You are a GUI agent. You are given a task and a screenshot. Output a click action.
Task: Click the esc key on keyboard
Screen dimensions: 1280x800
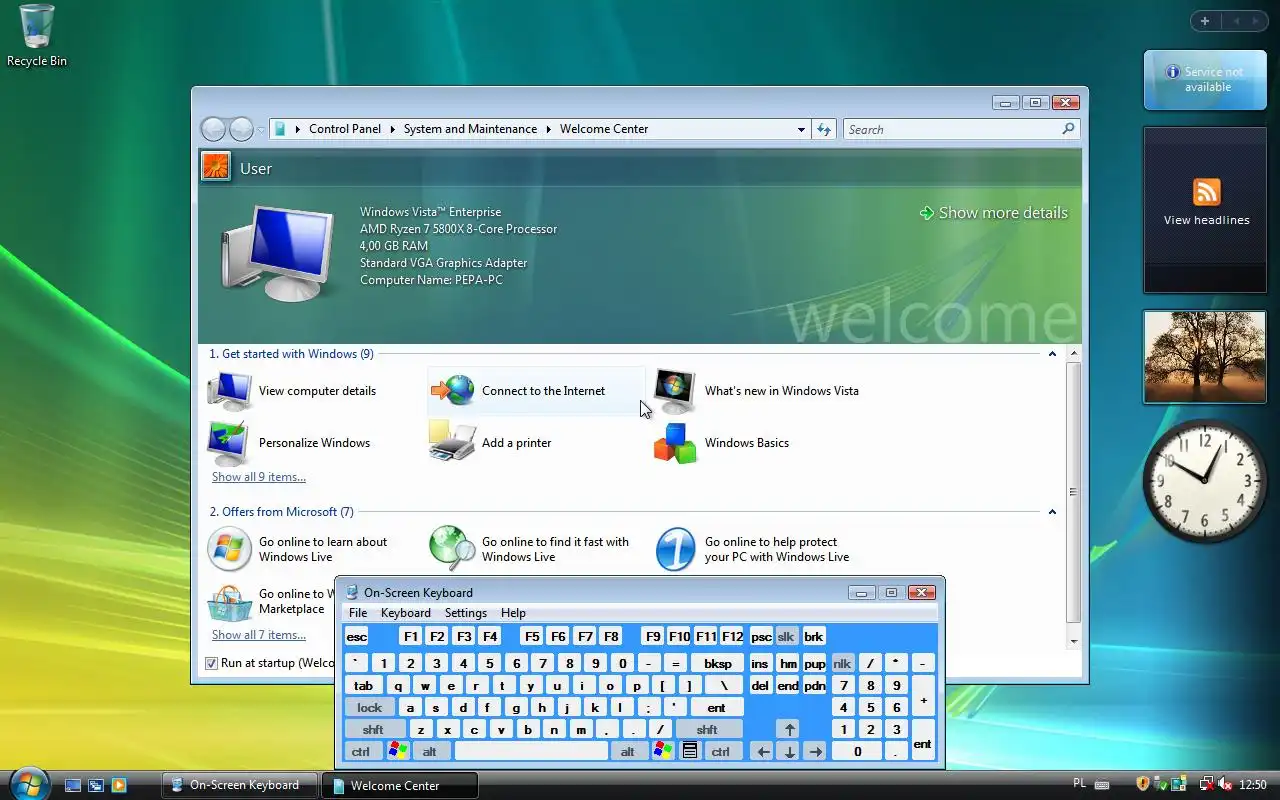tap(357, 636)
